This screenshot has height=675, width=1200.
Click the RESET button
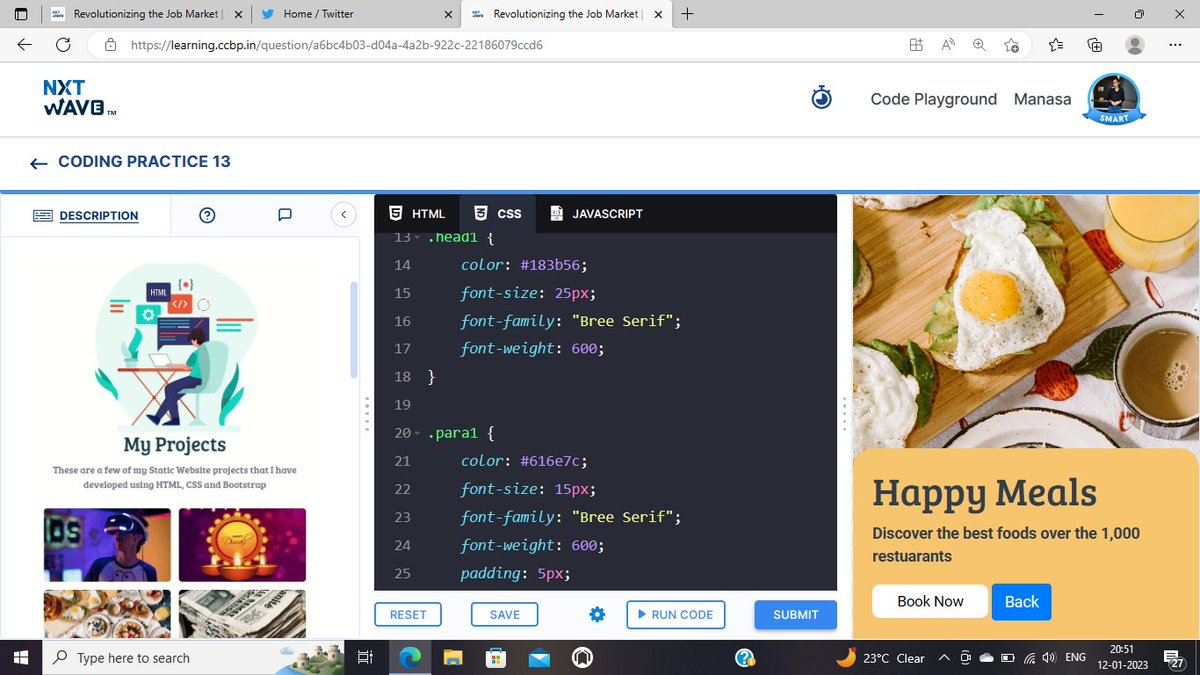408,614
